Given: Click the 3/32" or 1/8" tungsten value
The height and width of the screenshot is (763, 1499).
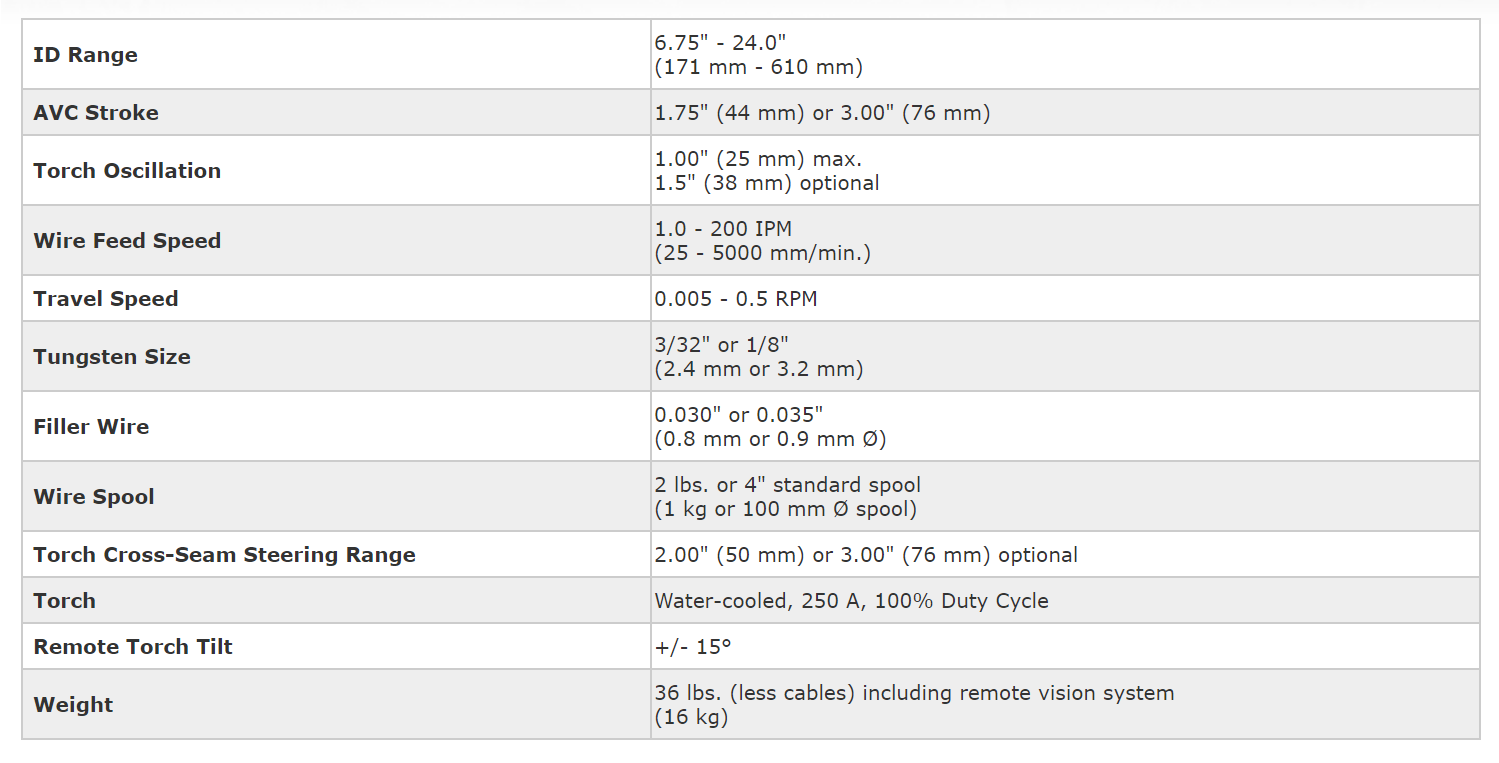Looking at the screenshot, I should point(722,345).
